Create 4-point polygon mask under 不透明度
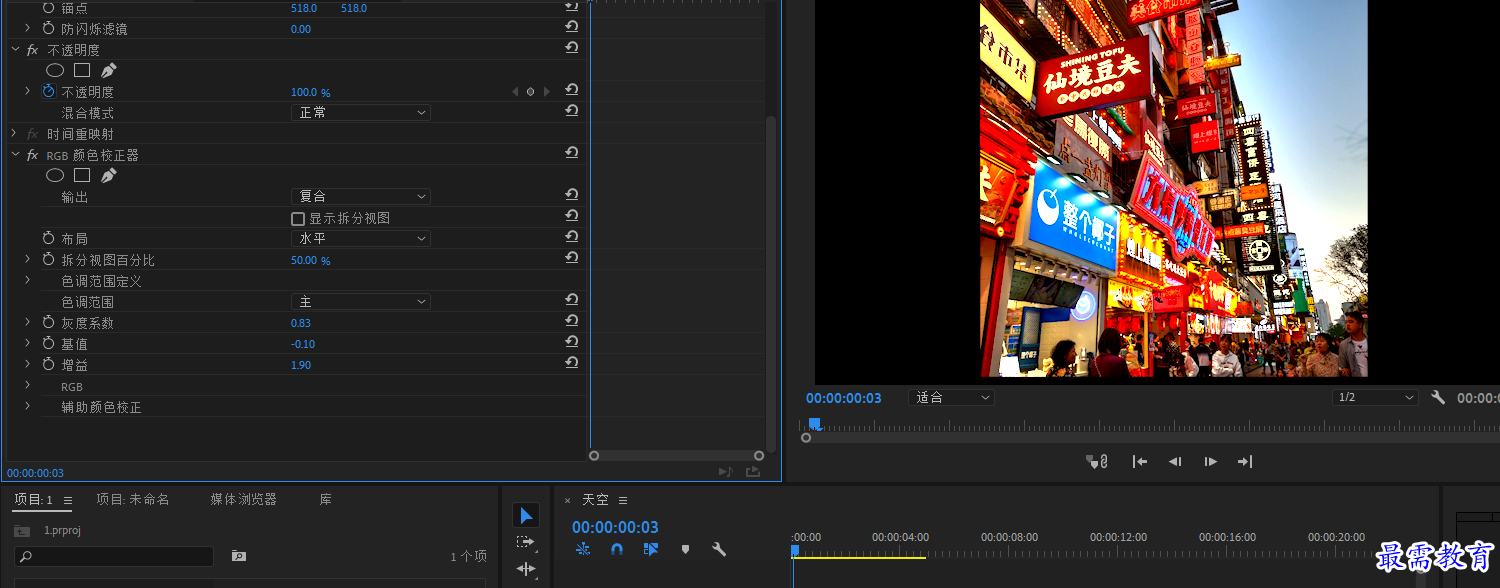1500x588 pixels. point(82,70)
